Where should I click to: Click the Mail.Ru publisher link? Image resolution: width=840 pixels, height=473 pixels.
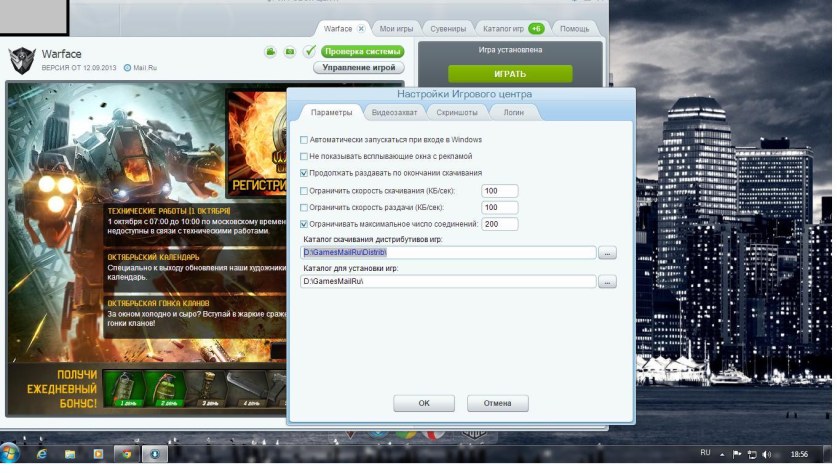145,68
